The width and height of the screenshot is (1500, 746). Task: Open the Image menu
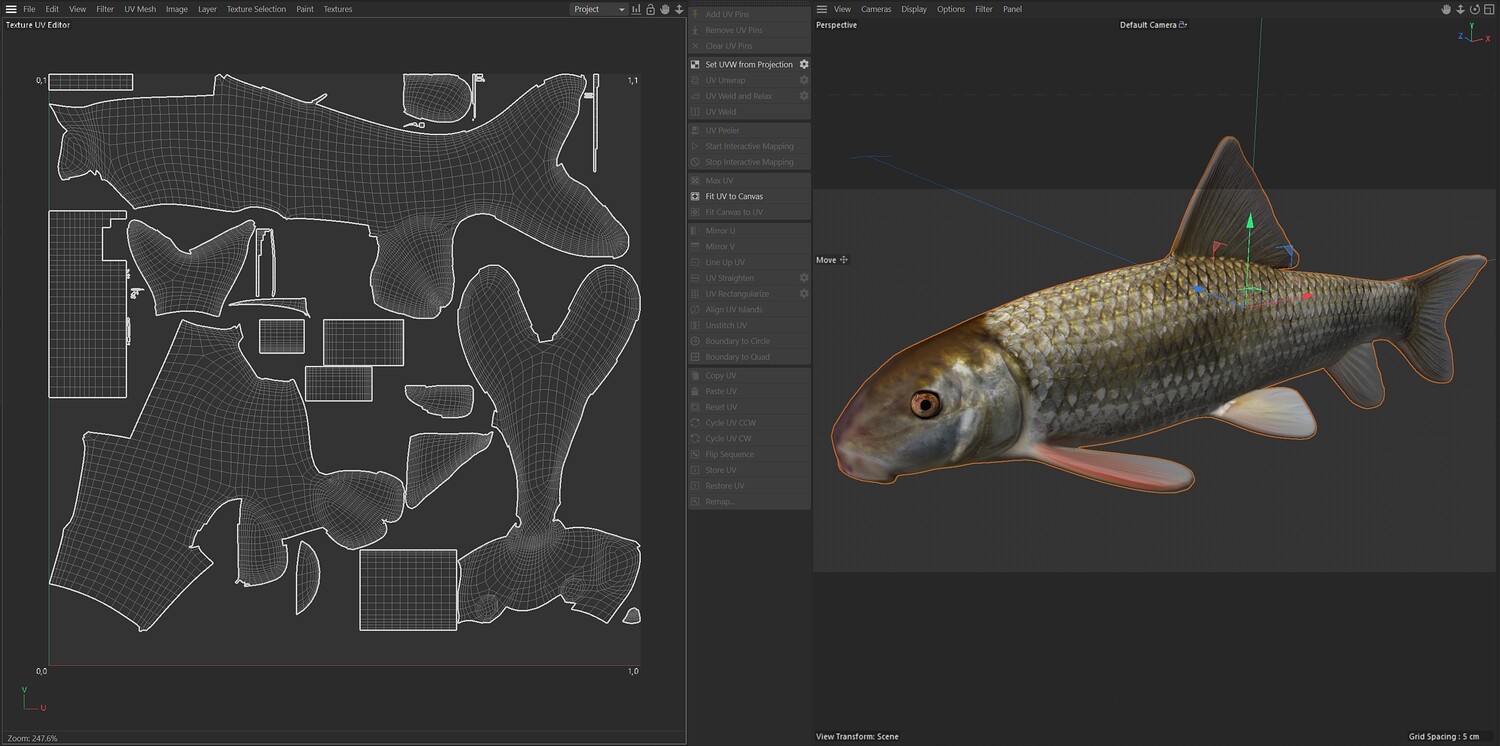177,9
